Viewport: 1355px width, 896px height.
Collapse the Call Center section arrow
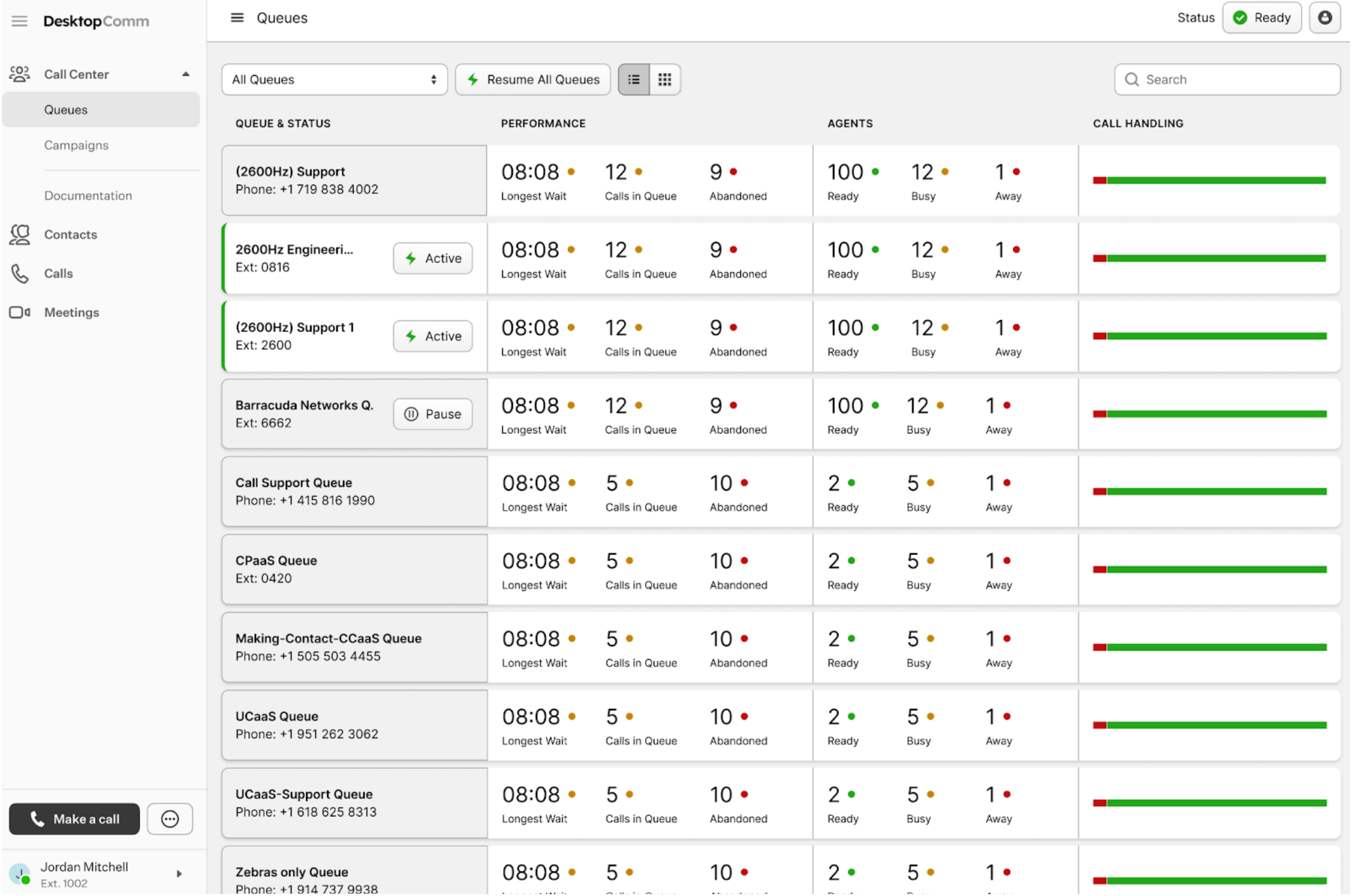pyautogui.click(x=185, y=75)
